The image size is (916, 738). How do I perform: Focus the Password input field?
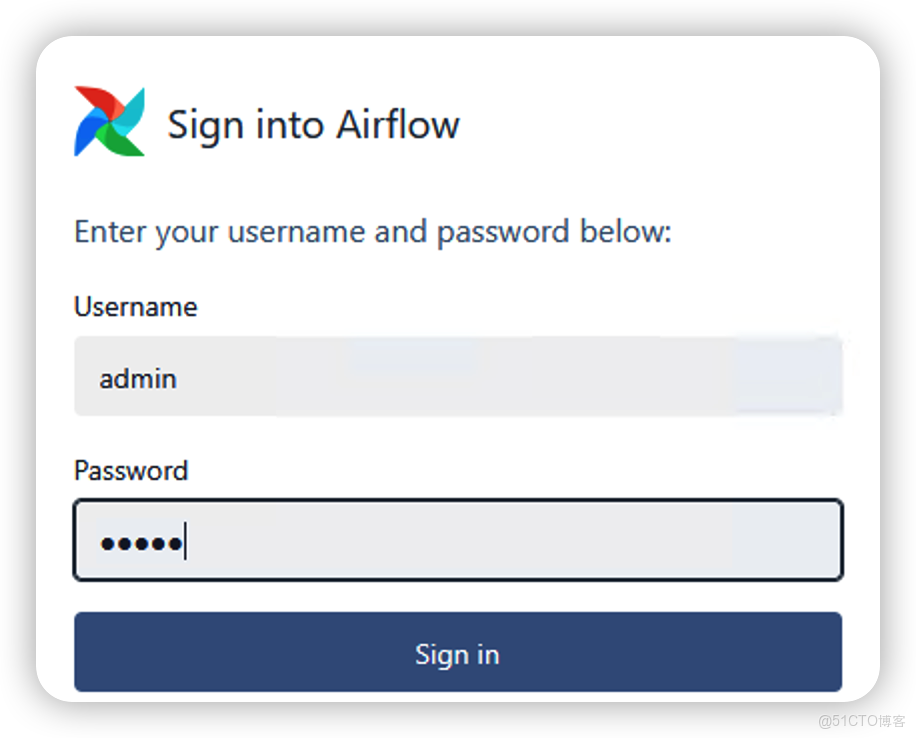point(457,541)
